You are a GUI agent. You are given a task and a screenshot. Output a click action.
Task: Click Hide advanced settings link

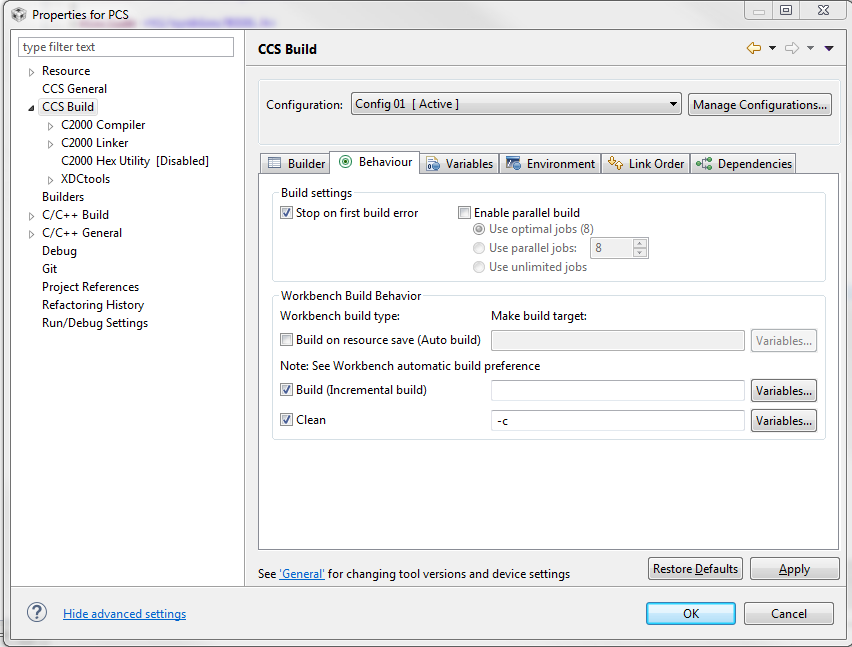coord(124,614)
